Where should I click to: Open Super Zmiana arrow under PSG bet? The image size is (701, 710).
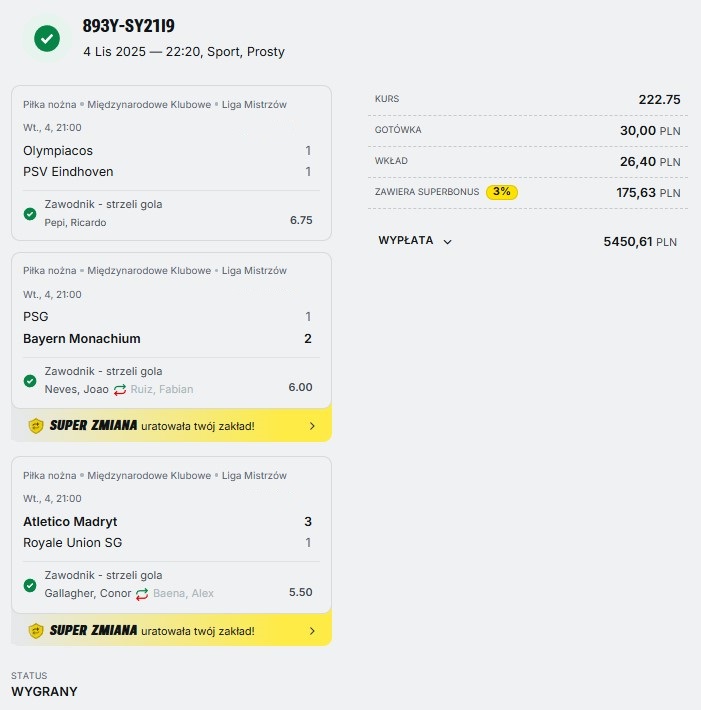(312, 426)
